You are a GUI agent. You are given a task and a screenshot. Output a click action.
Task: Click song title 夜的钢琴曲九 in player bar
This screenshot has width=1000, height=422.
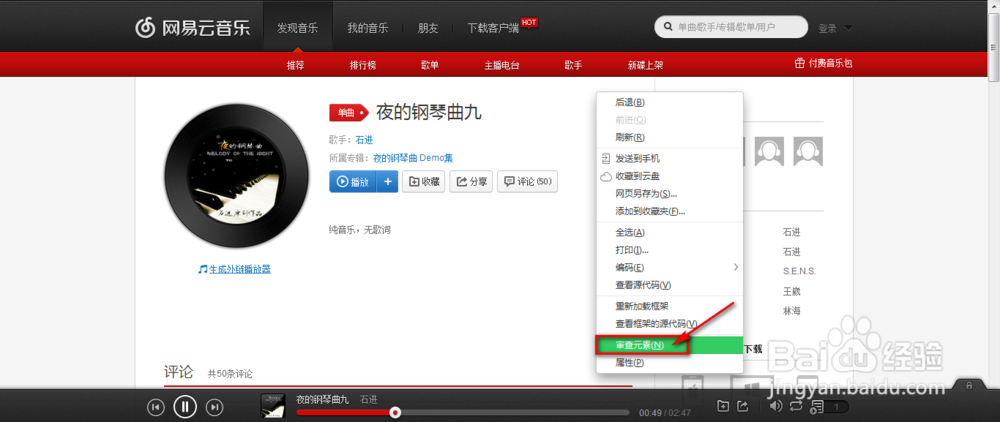(x=323, y=400)
